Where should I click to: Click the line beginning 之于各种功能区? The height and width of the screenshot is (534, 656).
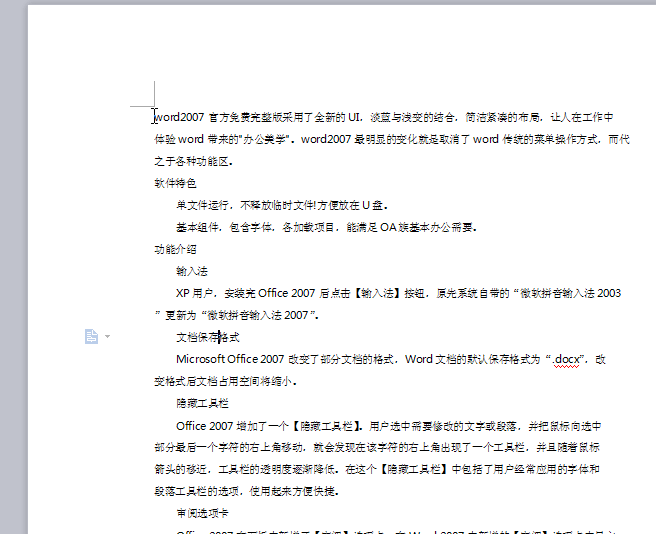(x=194, y=161)
